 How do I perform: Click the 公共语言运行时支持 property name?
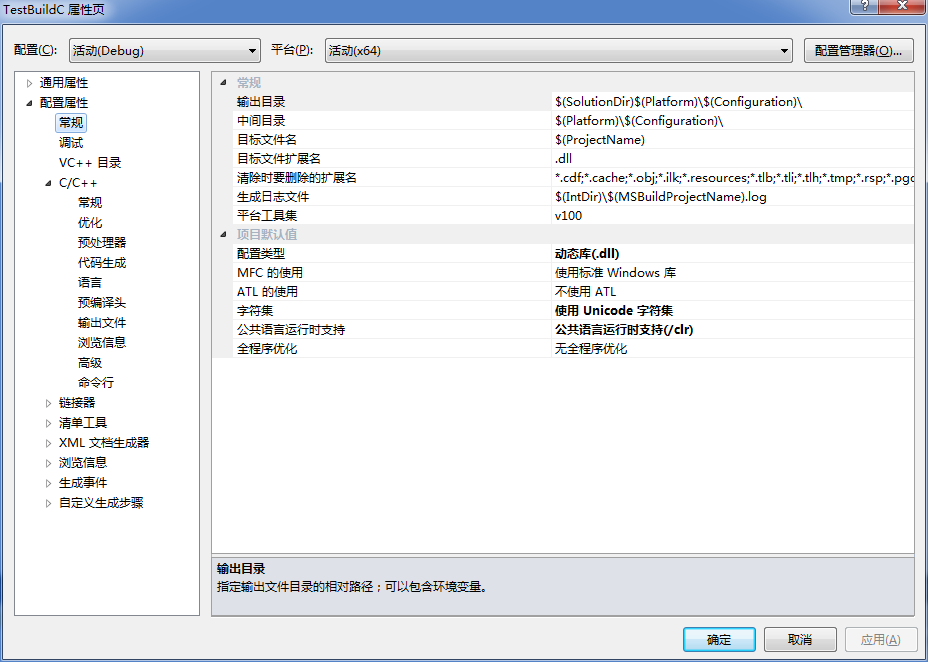click(291, 330)
